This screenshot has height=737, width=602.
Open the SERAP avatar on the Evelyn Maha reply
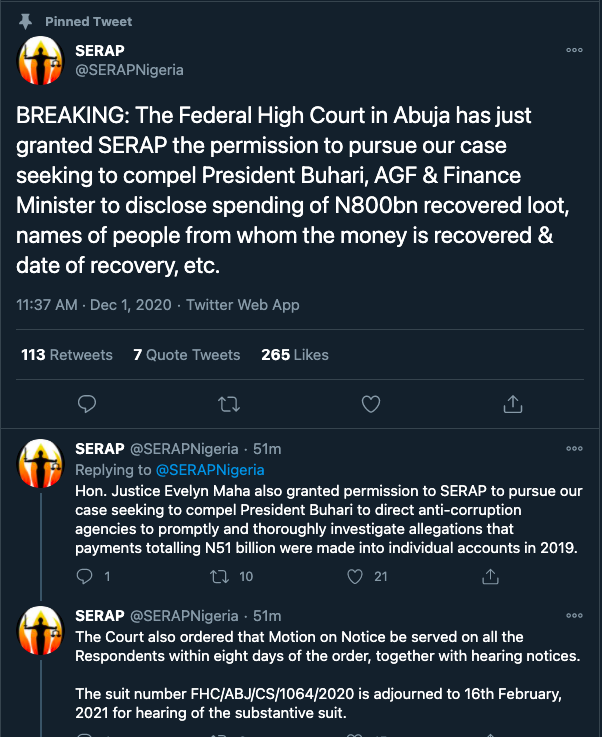click(x=41, y=462)
